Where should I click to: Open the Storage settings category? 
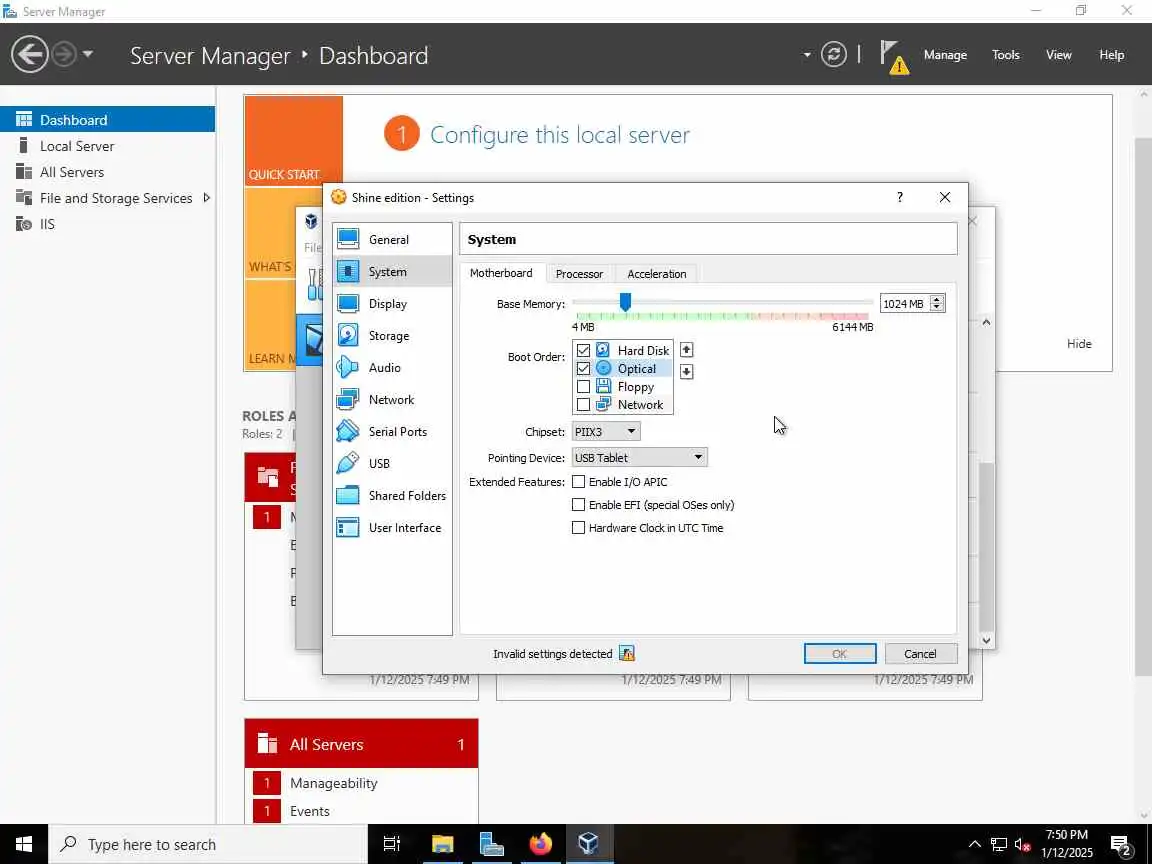(x=392, y=336)
